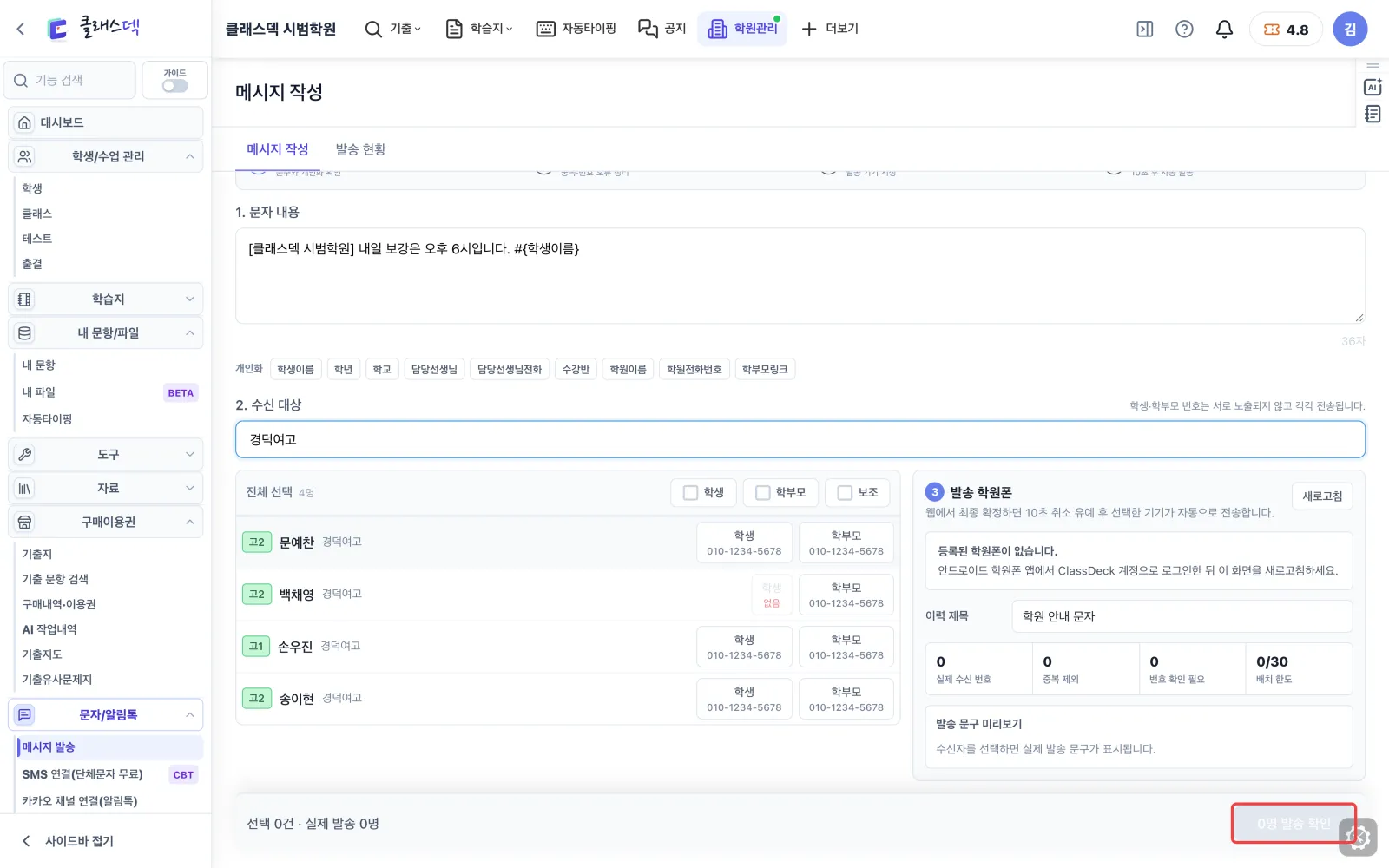
Task: Select the 전체 선택 label
Action: coord(269,492)
